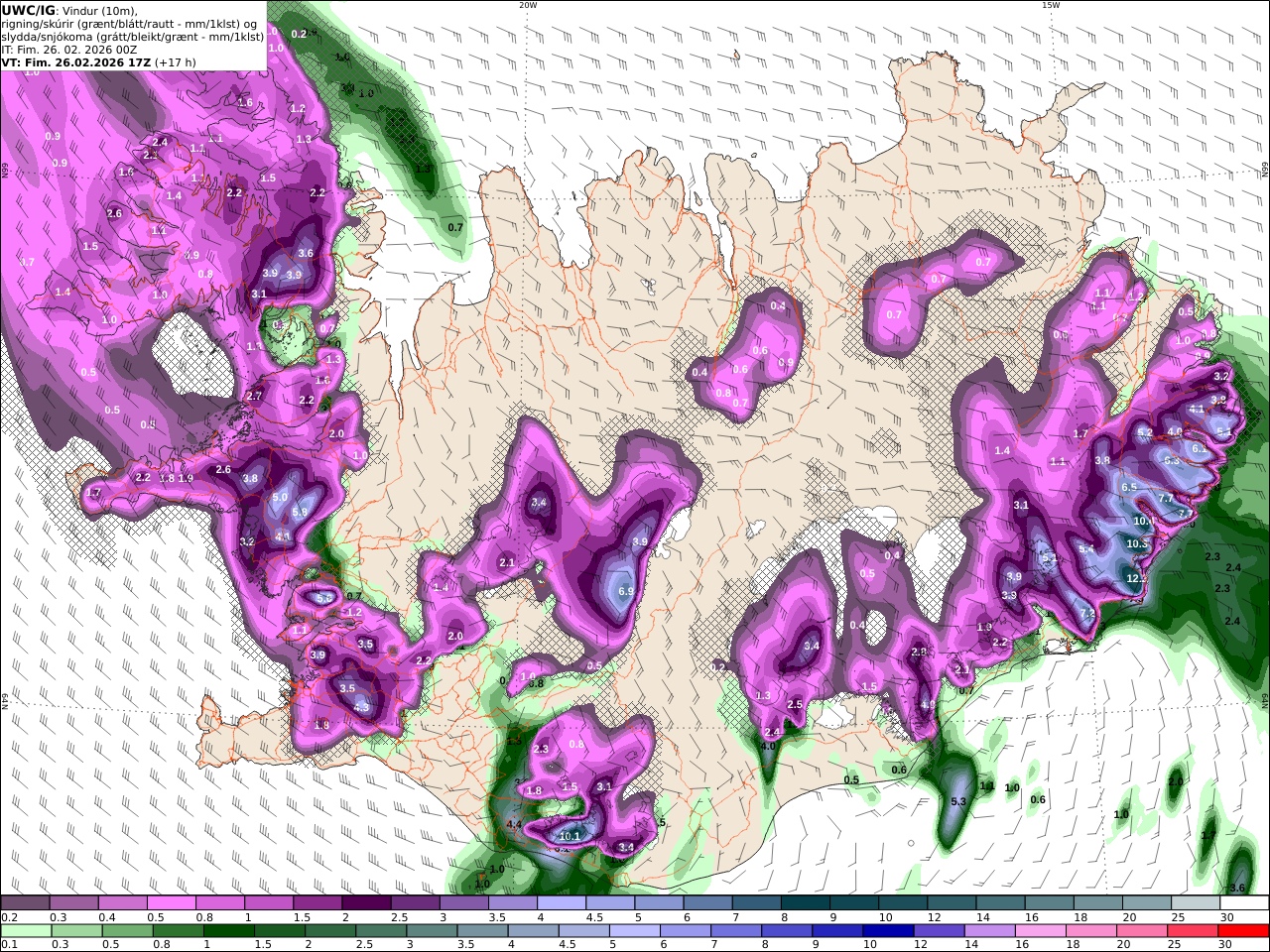Click the '6.9' value in central Iceland
The width and height of the screenshot is (1270, 952).
[626, 591]
